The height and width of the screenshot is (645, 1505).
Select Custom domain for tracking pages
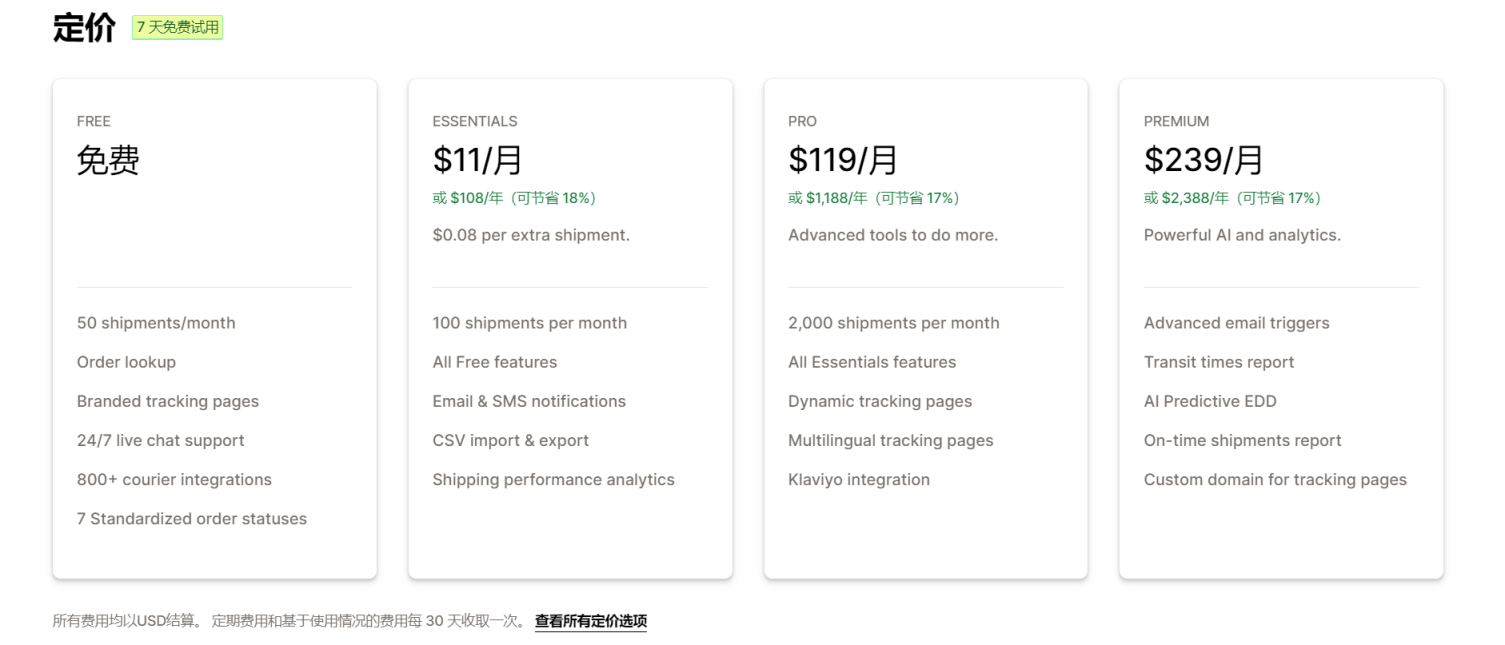click(1275, 480)
